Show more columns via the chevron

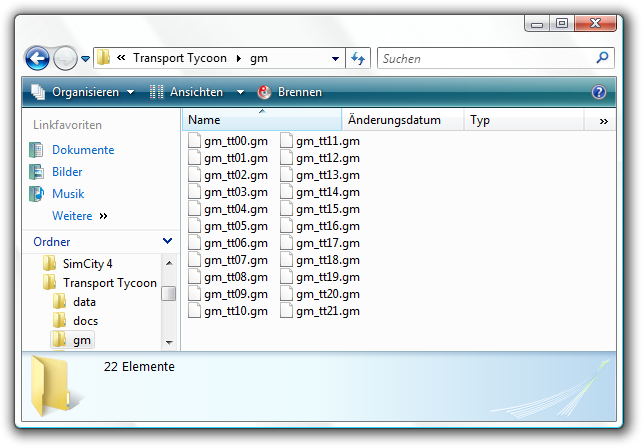coord(604,122)
